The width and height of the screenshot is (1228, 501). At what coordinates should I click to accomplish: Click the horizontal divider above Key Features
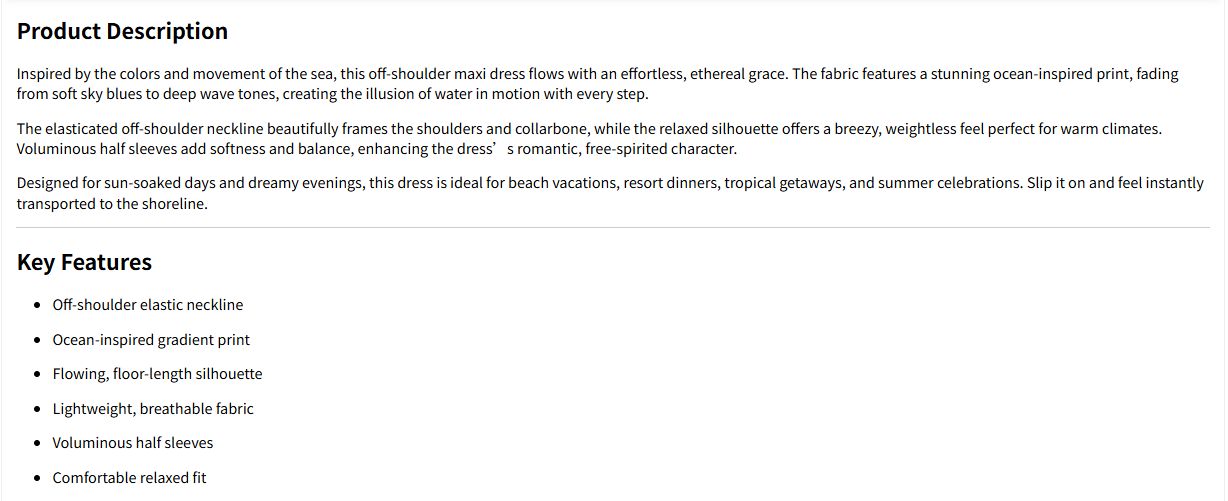(613, 228)
